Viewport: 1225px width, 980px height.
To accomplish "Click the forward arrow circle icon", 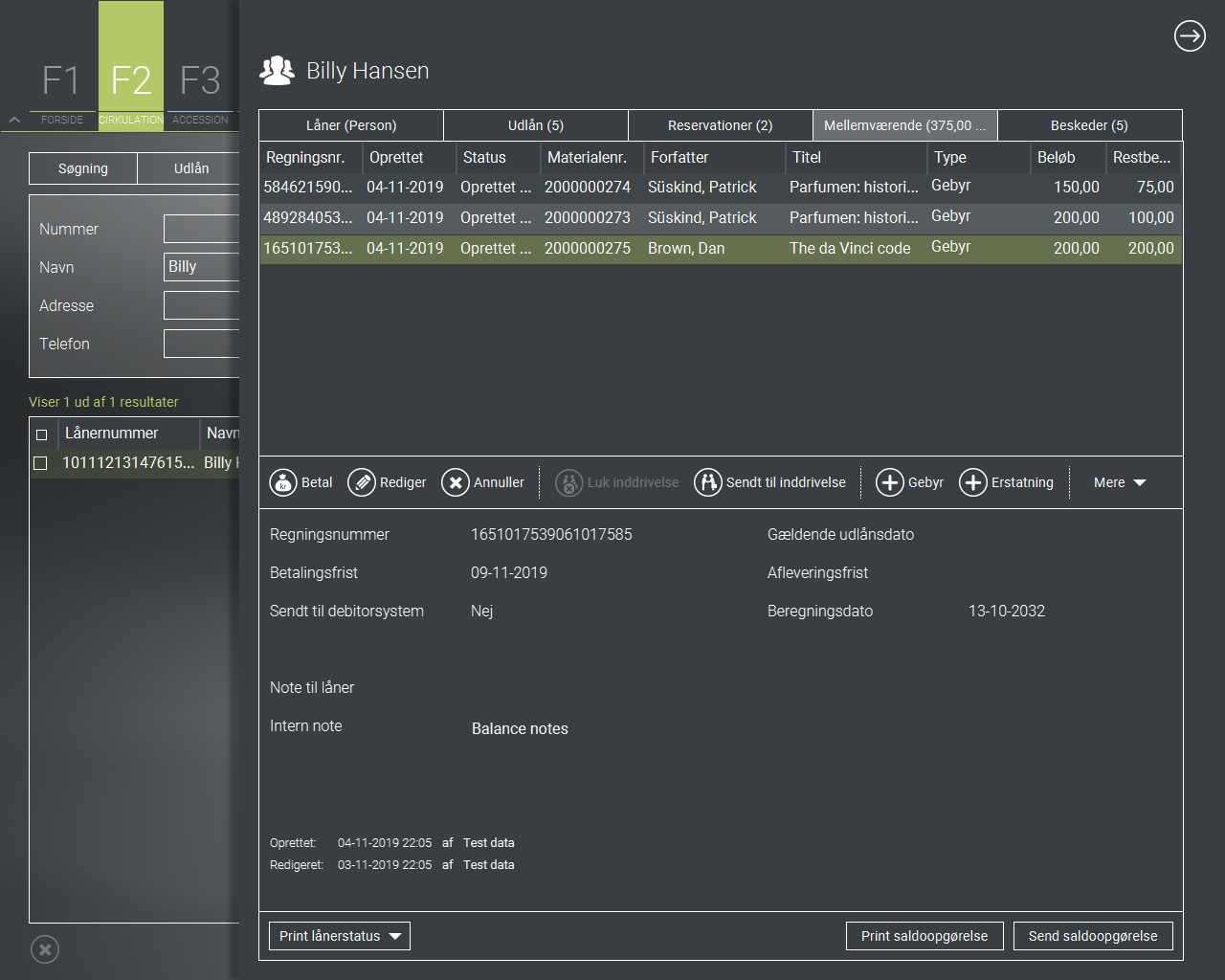I will [x=1190, y=36].
